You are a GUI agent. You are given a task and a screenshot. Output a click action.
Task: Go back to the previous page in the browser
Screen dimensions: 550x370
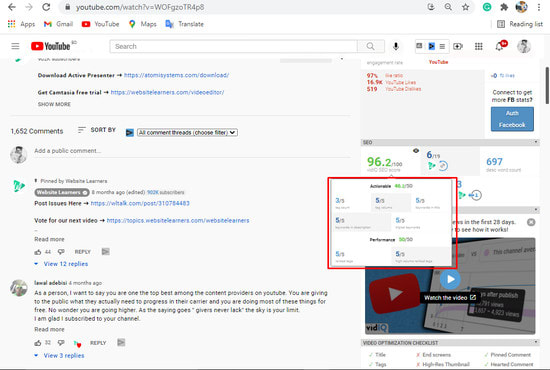[x=12, y=7]
